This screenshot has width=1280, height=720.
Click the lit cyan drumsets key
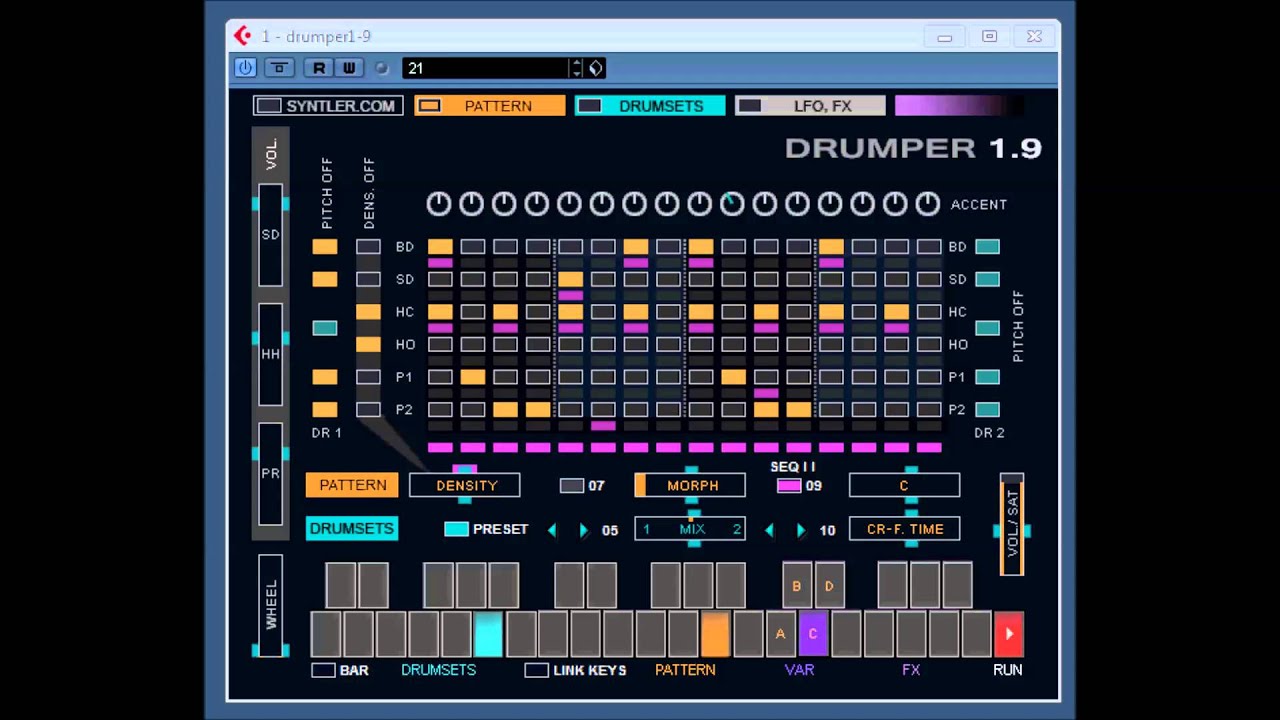click(x=488, y=634)
